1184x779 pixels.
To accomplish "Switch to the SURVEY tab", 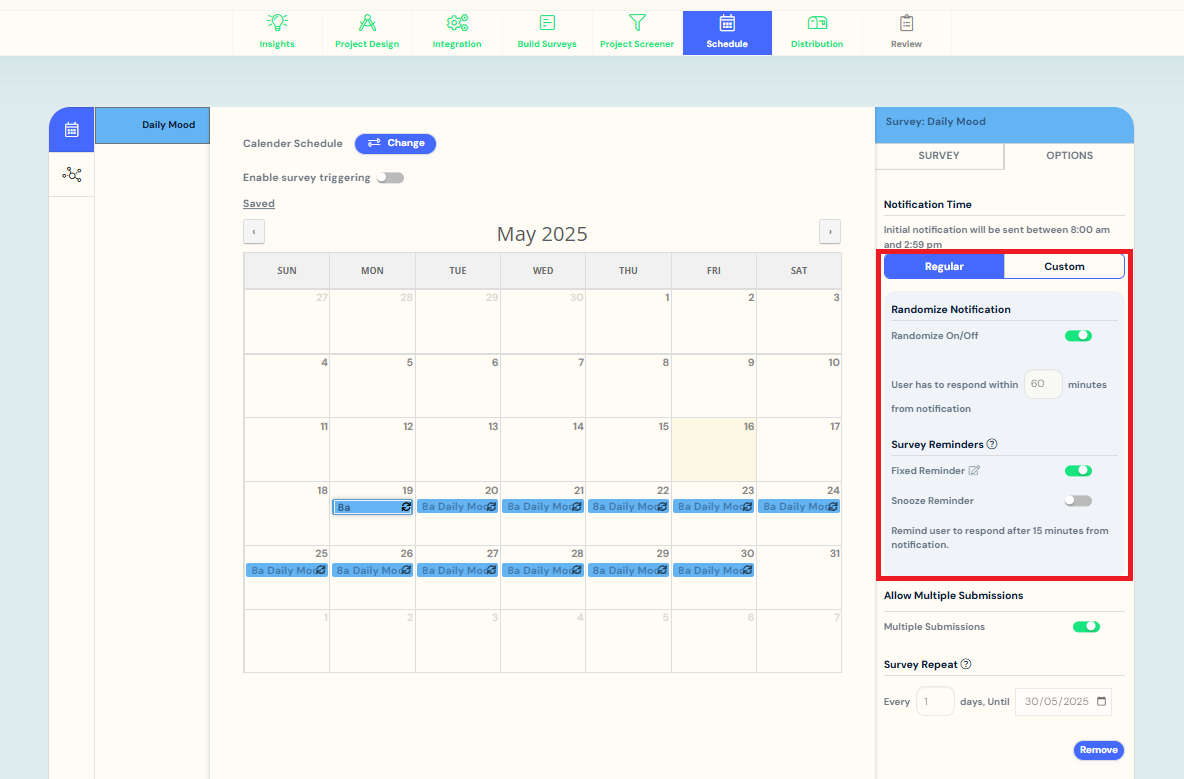I will click(939, 155).
